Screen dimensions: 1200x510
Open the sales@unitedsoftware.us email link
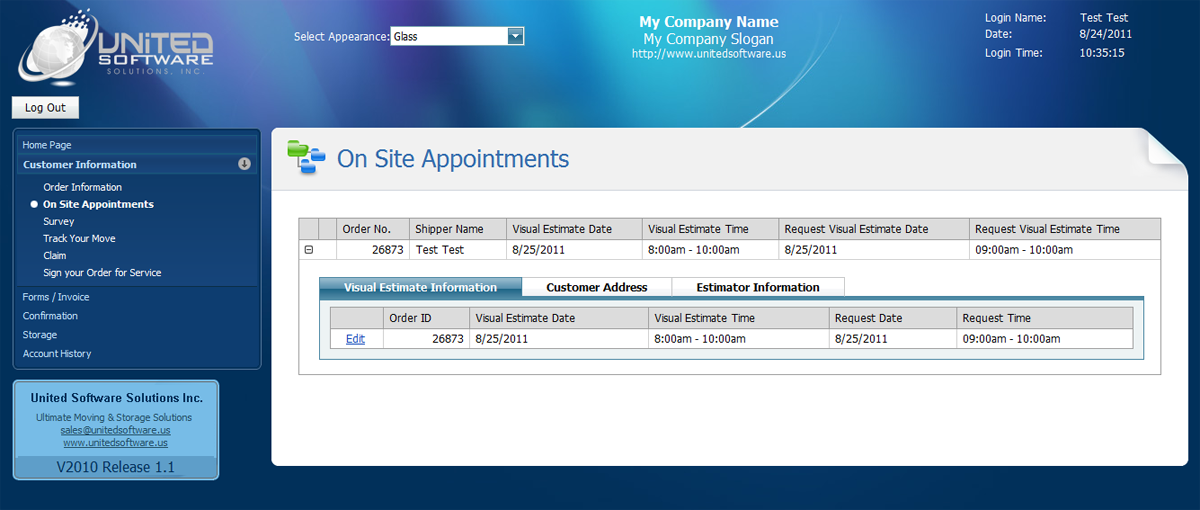click(x=115, y=430)
